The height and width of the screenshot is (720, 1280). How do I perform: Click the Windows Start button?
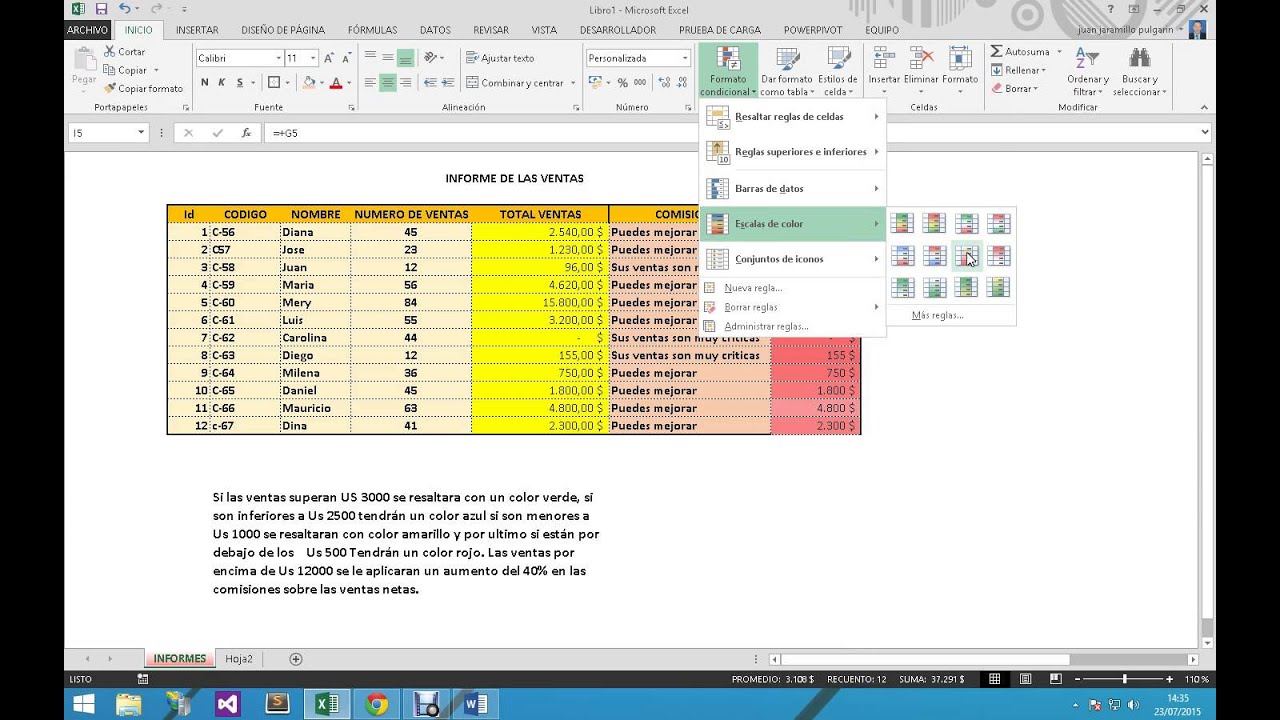(x=84, y=703)
